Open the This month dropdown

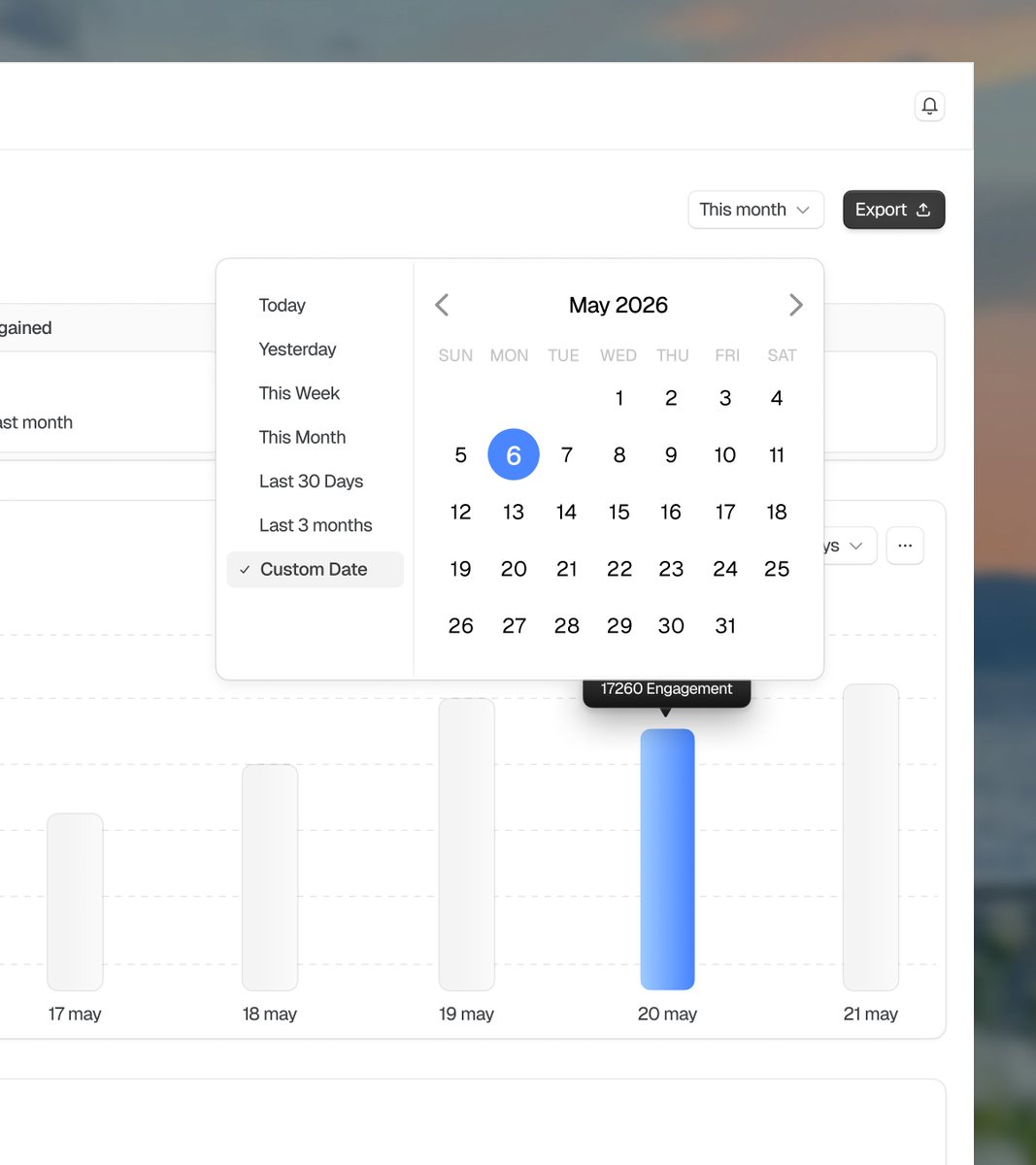[755, 210]
